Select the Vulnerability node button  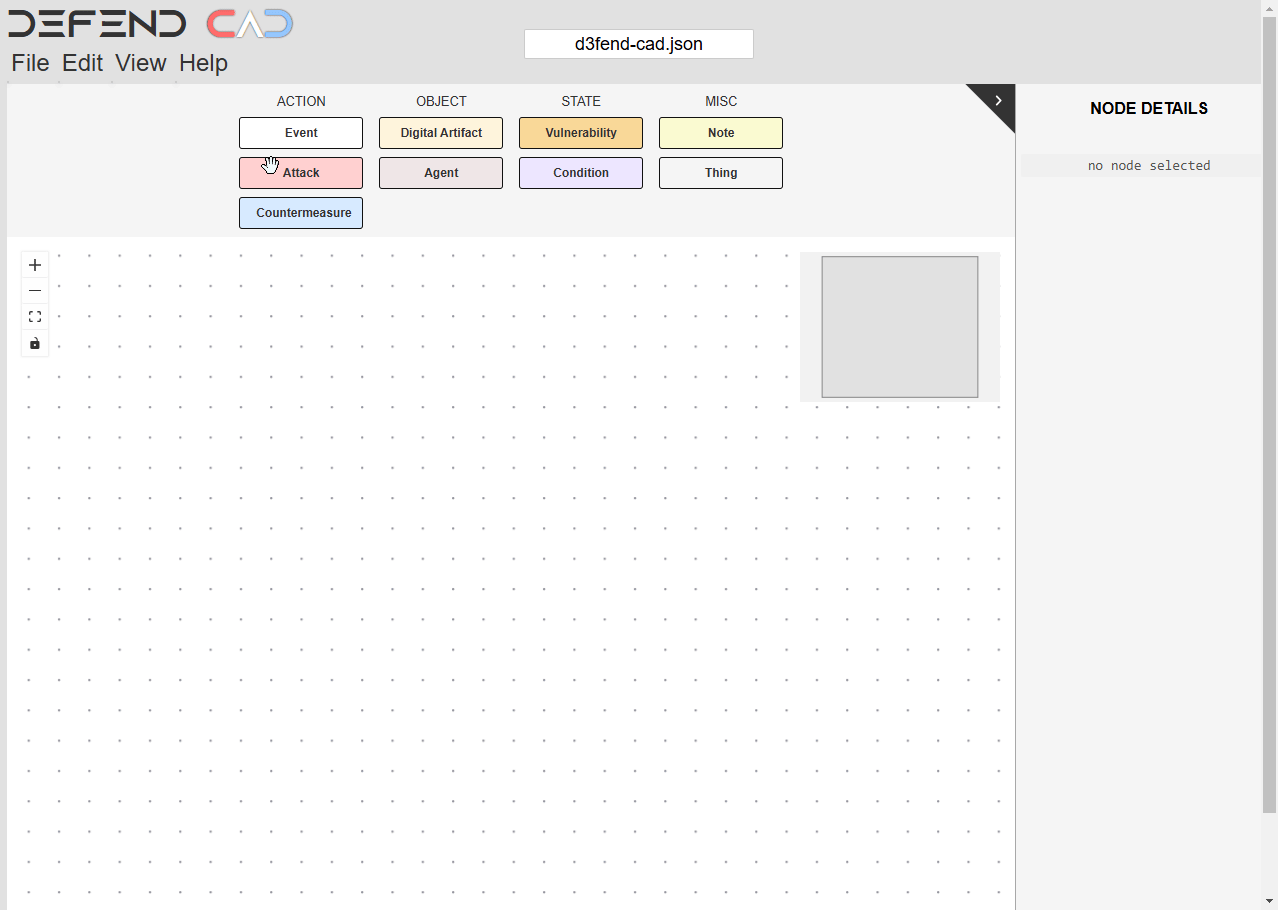click(581, 133)
